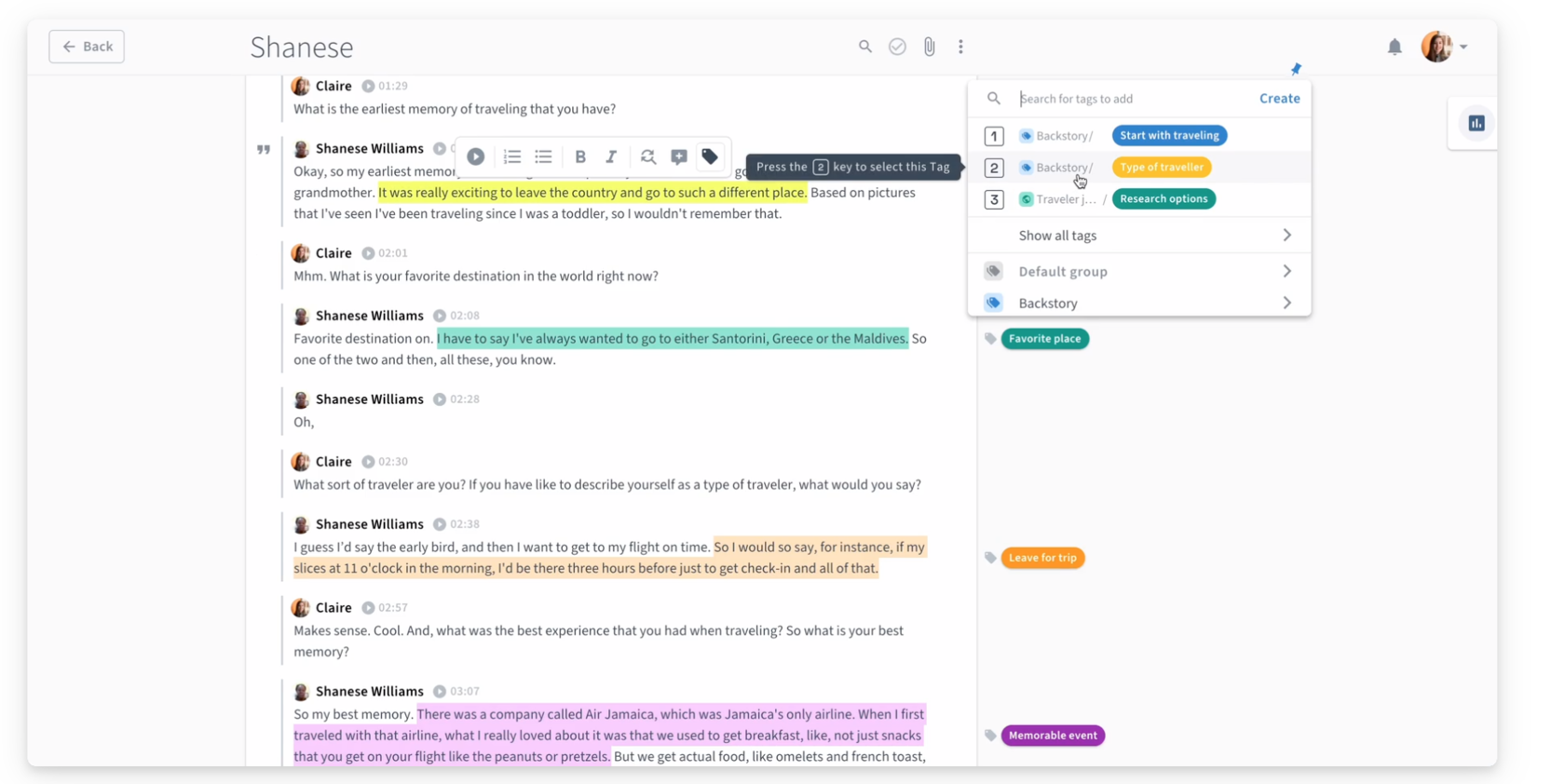
Task: Click the 'Shanese' transcript title
Action: [x=302, y=47]
